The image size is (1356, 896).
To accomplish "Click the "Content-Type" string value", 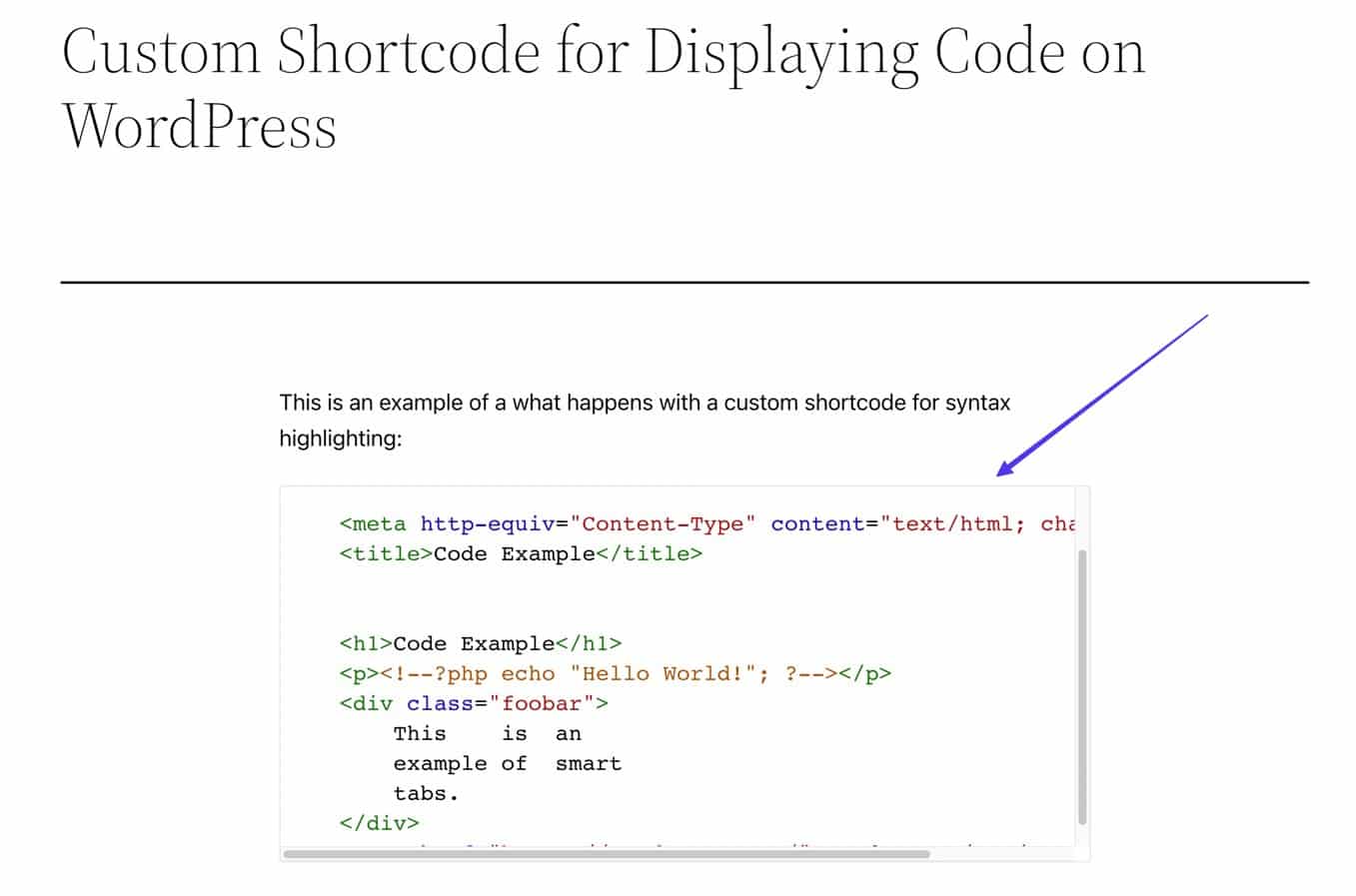I will pyautogui.click(x=664, y=524).
